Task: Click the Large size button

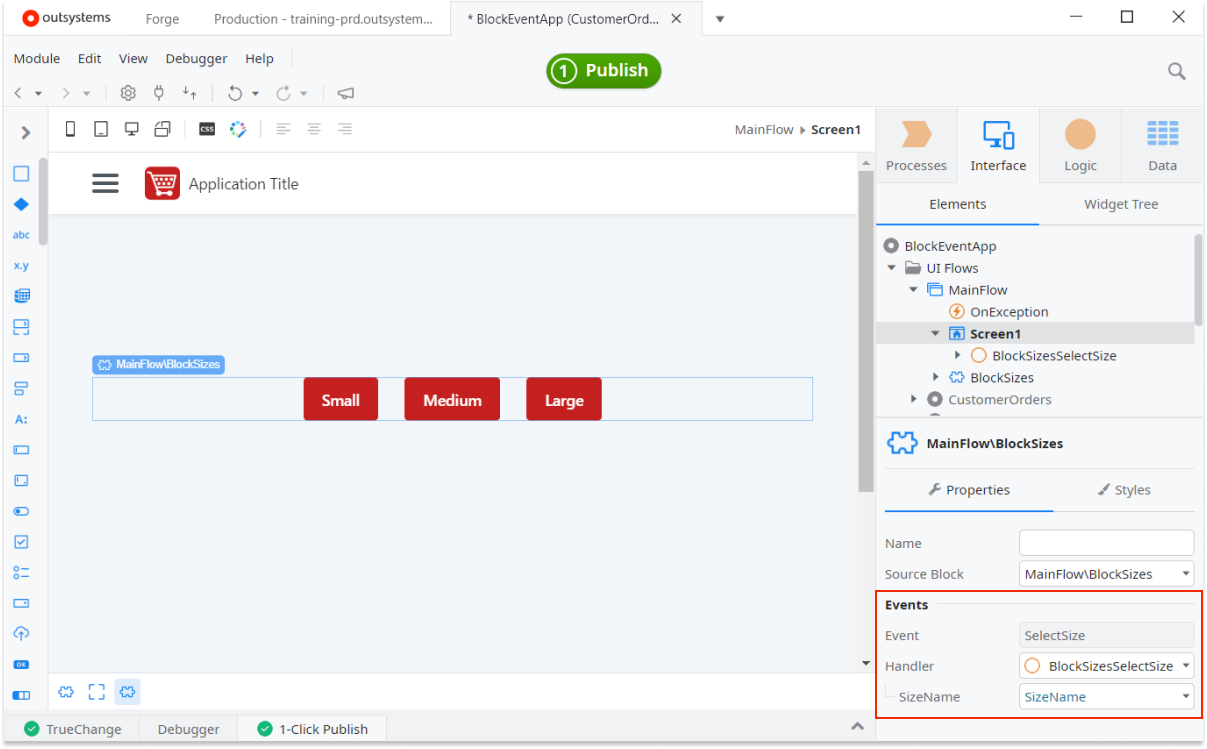Action: point(564,399)
